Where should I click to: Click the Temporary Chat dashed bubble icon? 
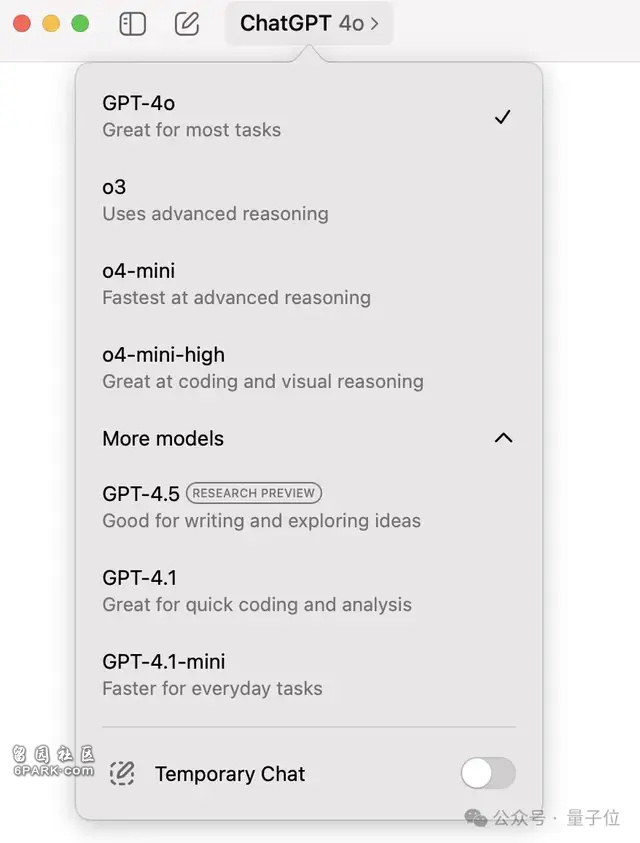122,774
